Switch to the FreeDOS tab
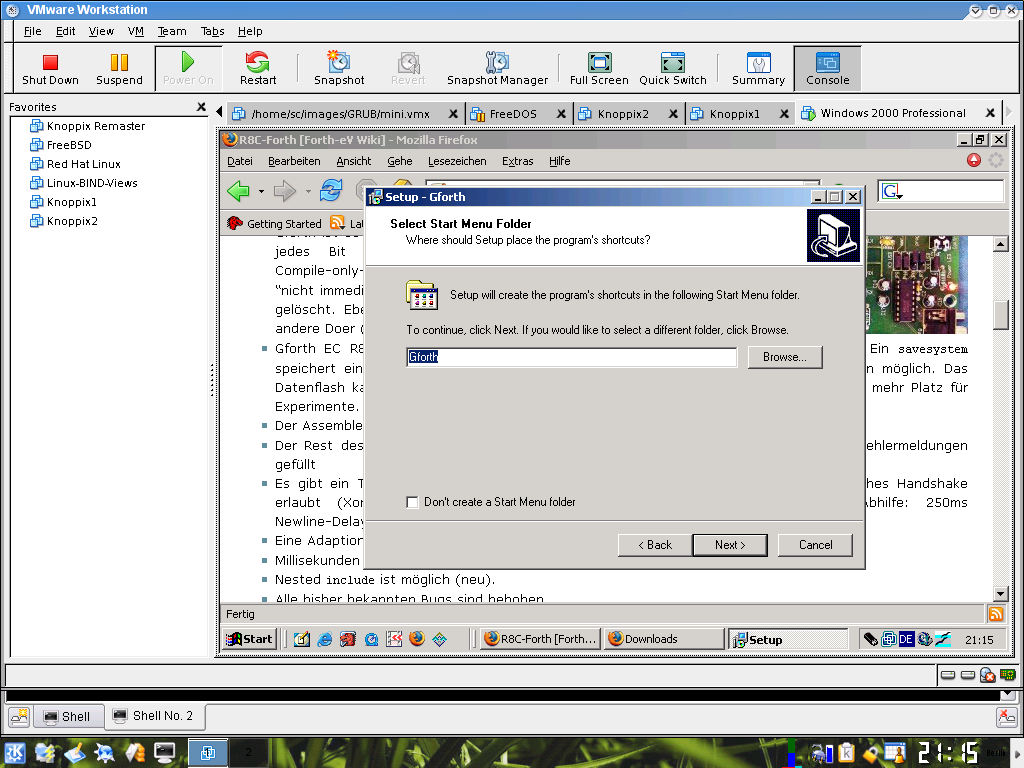Image resolution: width=1024 pixels, height=768 pixels. tap(513, 114)
